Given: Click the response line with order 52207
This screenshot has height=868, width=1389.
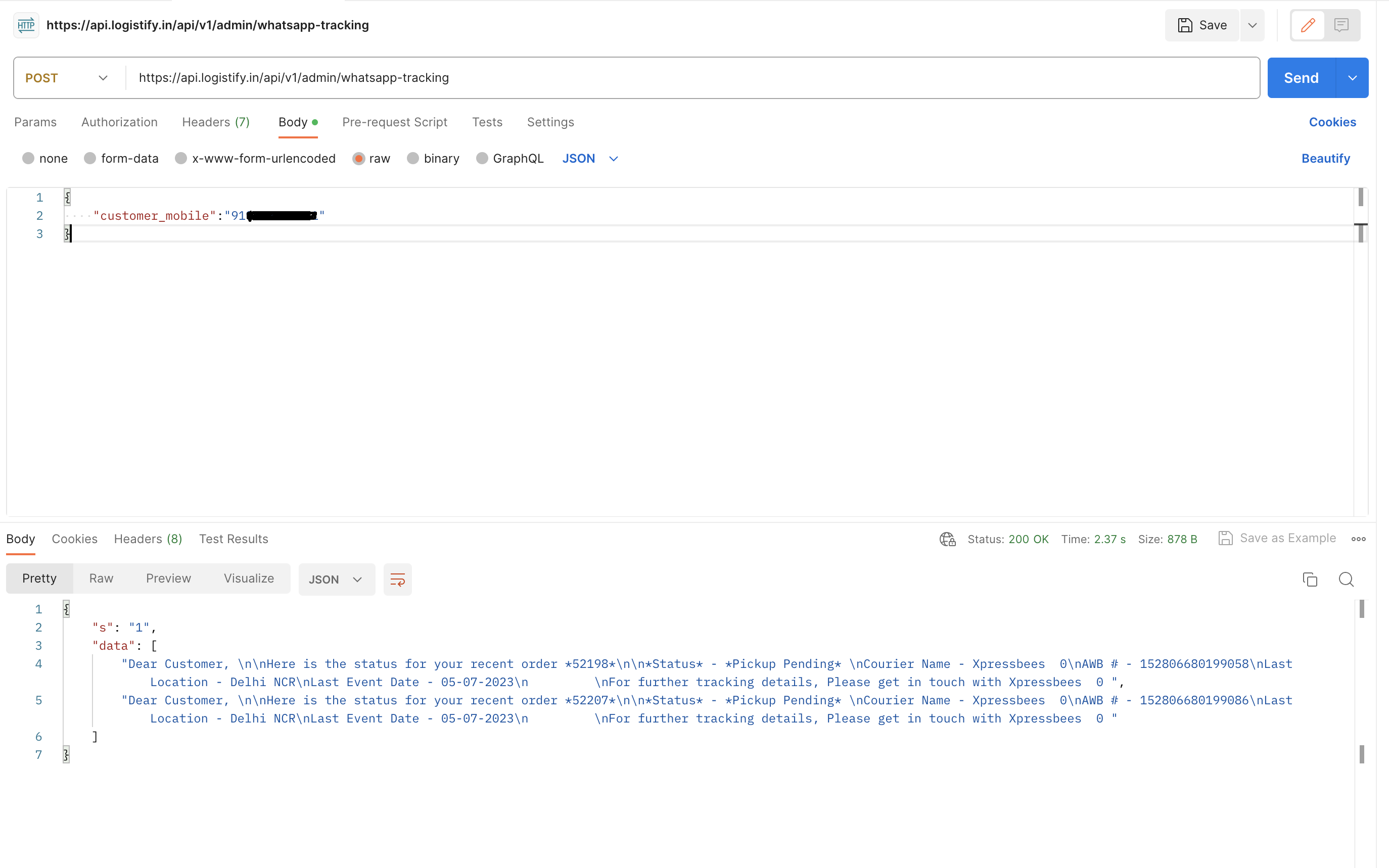Looking at the screenshot, I should [x=707, y=709].
